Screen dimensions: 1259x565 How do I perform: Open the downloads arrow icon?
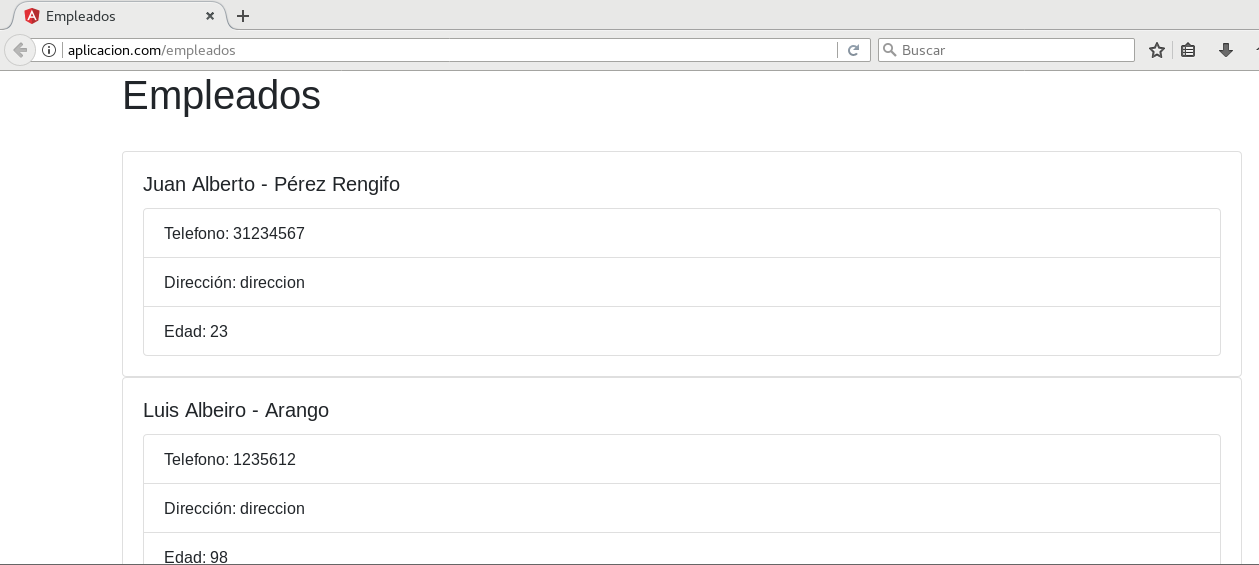pyautogui.click(x=1226, y=50)
